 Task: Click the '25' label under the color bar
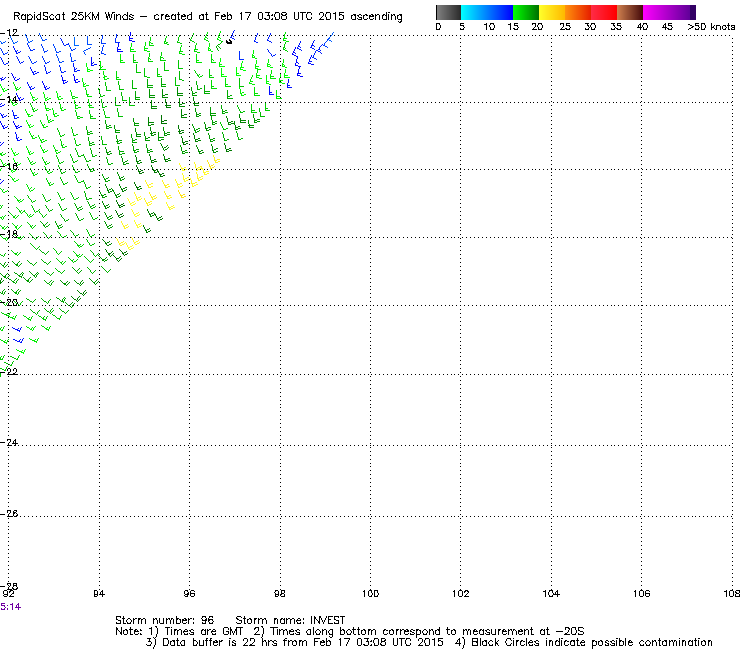[565, 27]
